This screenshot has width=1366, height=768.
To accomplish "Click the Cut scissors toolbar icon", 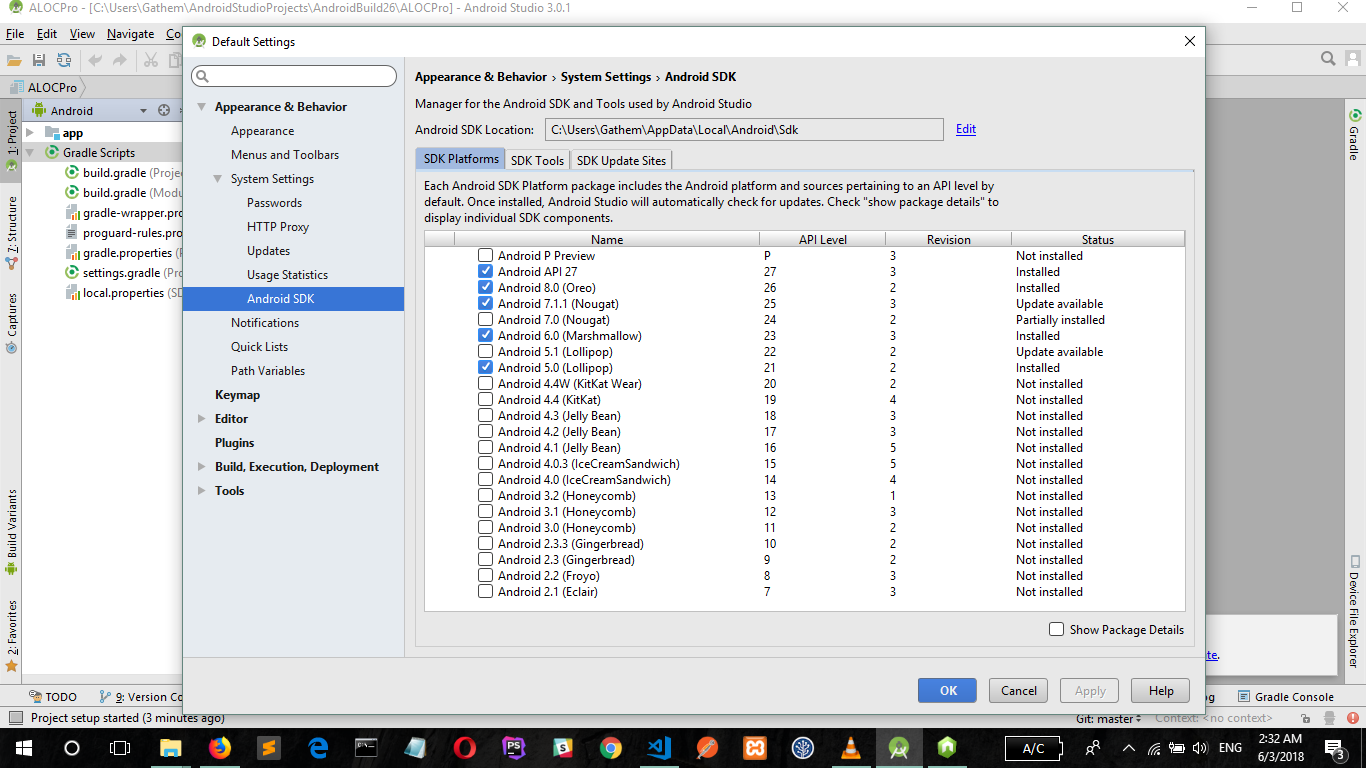I will (151, 60).
